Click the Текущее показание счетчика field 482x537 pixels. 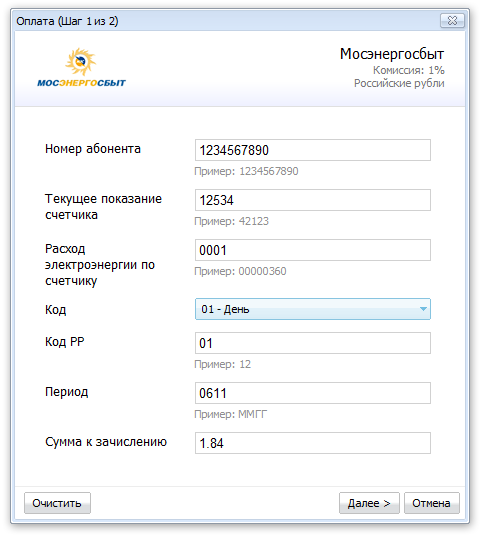[313, 200]
